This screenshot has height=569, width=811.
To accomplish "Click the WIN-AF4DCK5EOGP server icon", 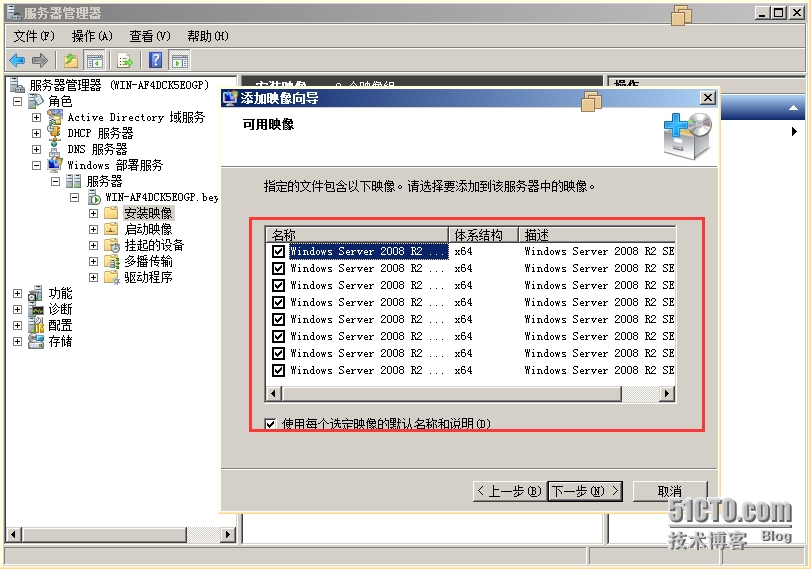I will [94, 197].
